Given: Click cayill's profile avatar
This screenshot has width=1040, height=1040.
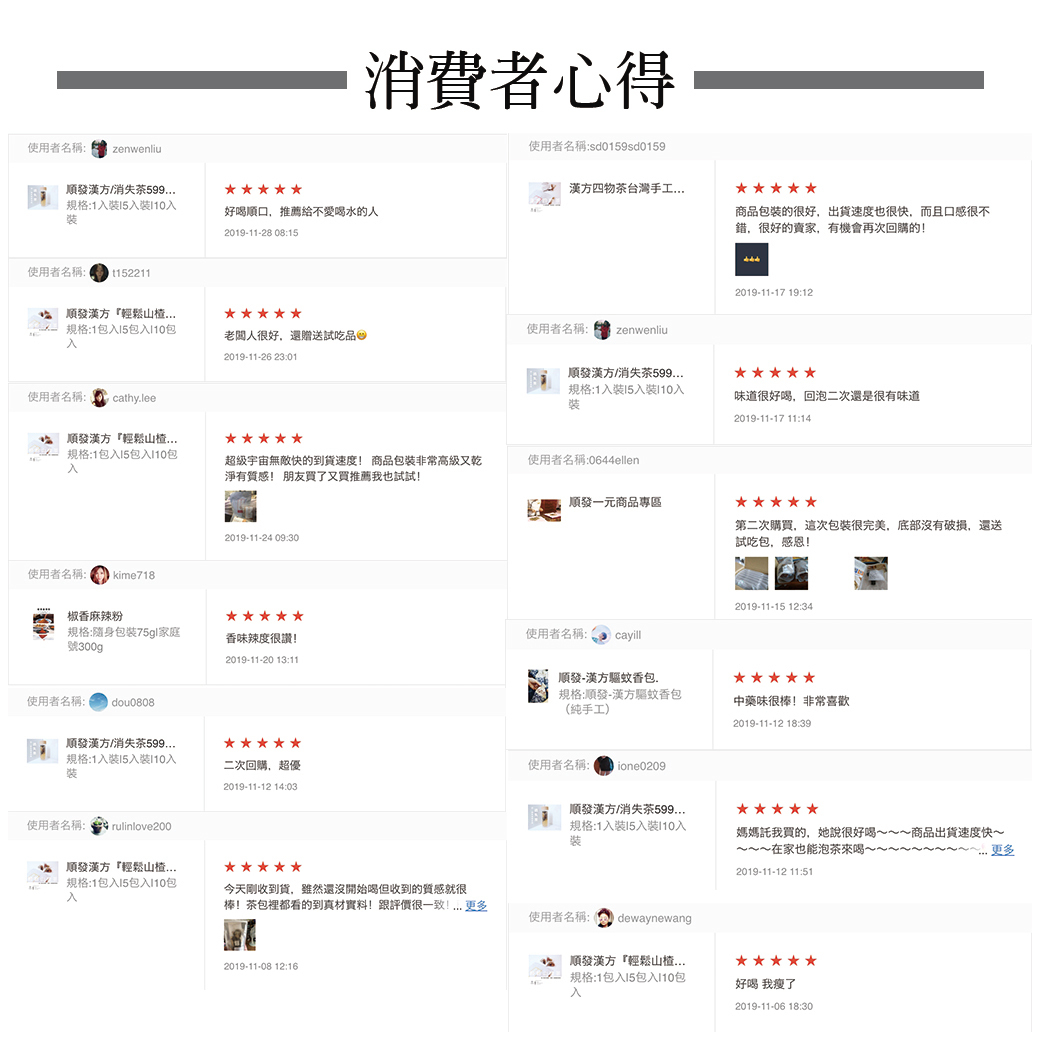Looking at the screenshot, I should click(x=601, y=635).
